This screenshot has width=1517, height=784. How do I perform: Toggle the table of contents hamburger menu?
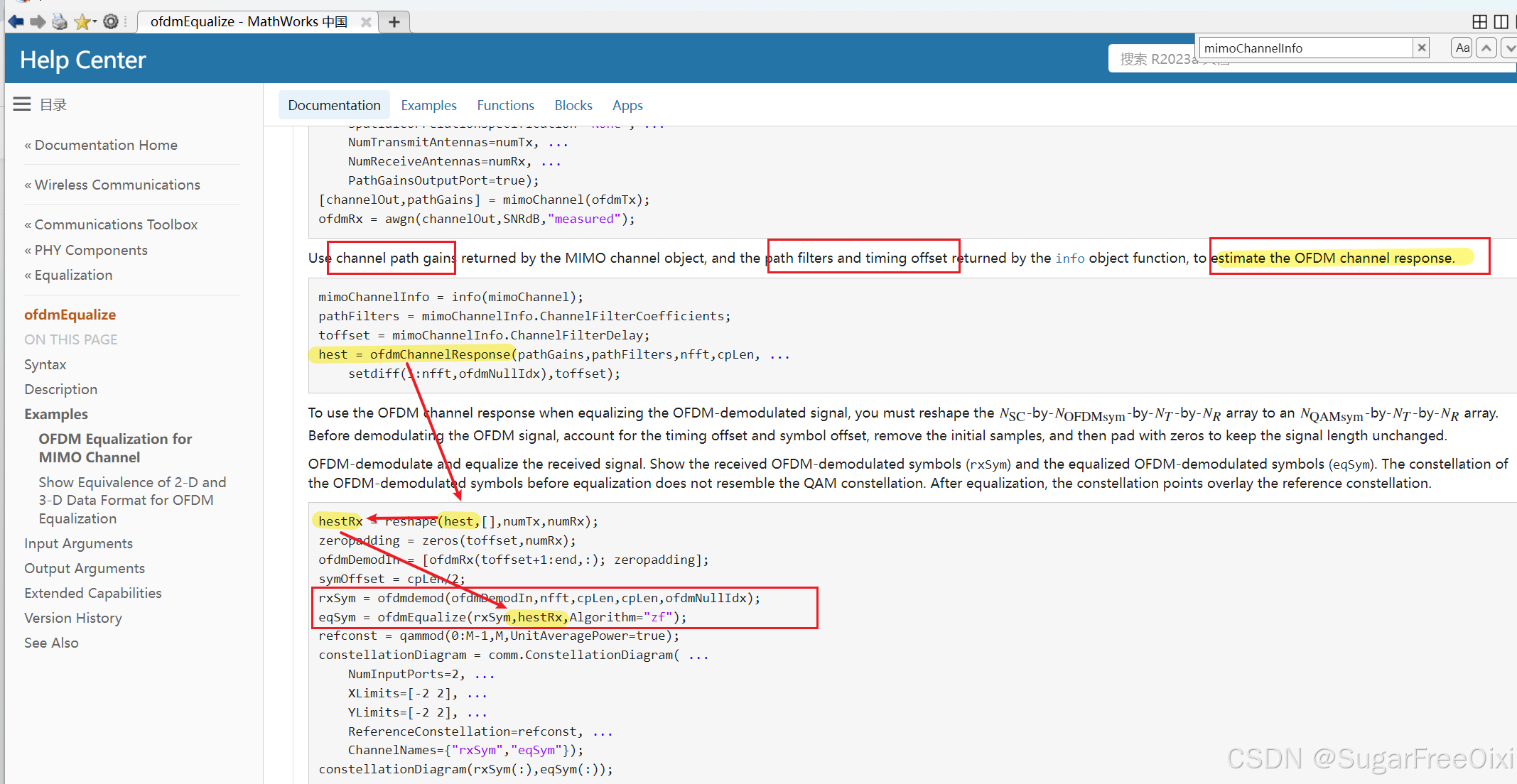22,104
